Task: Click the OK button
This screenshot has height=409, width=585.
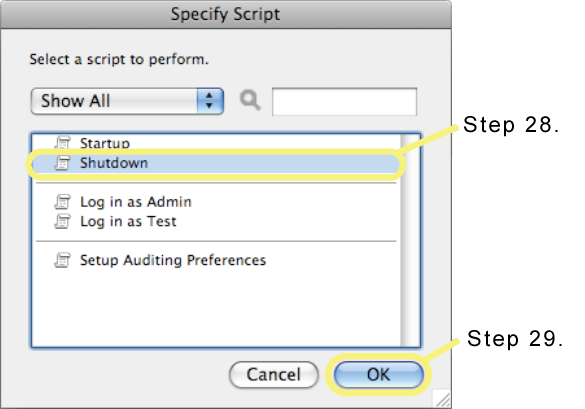Action: click(379, 374)
